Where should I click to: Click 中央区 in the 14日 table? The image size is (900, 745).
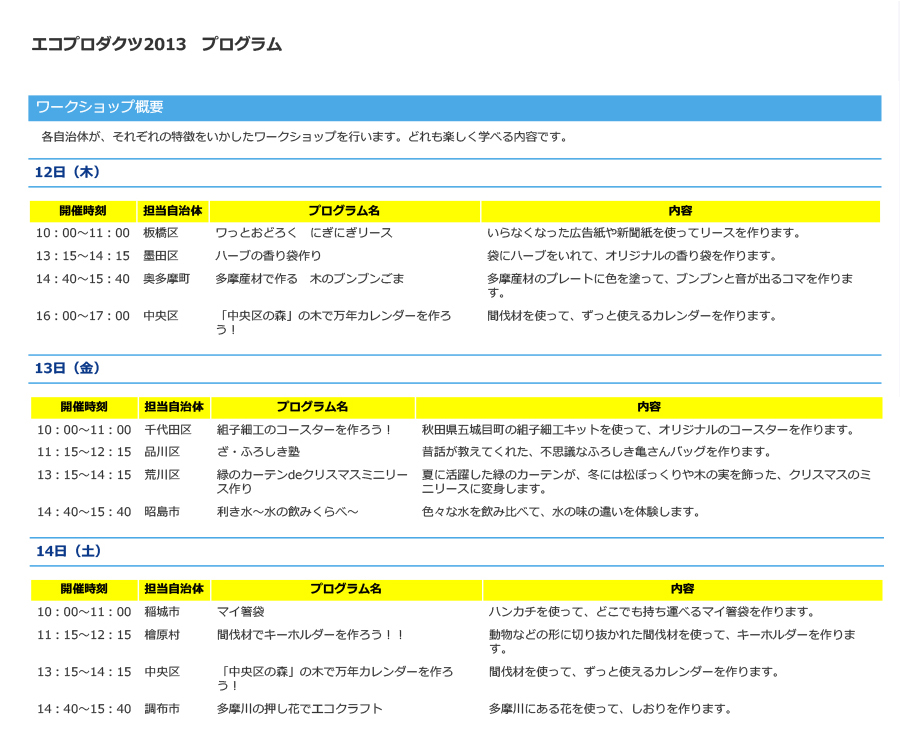(162, 672)
